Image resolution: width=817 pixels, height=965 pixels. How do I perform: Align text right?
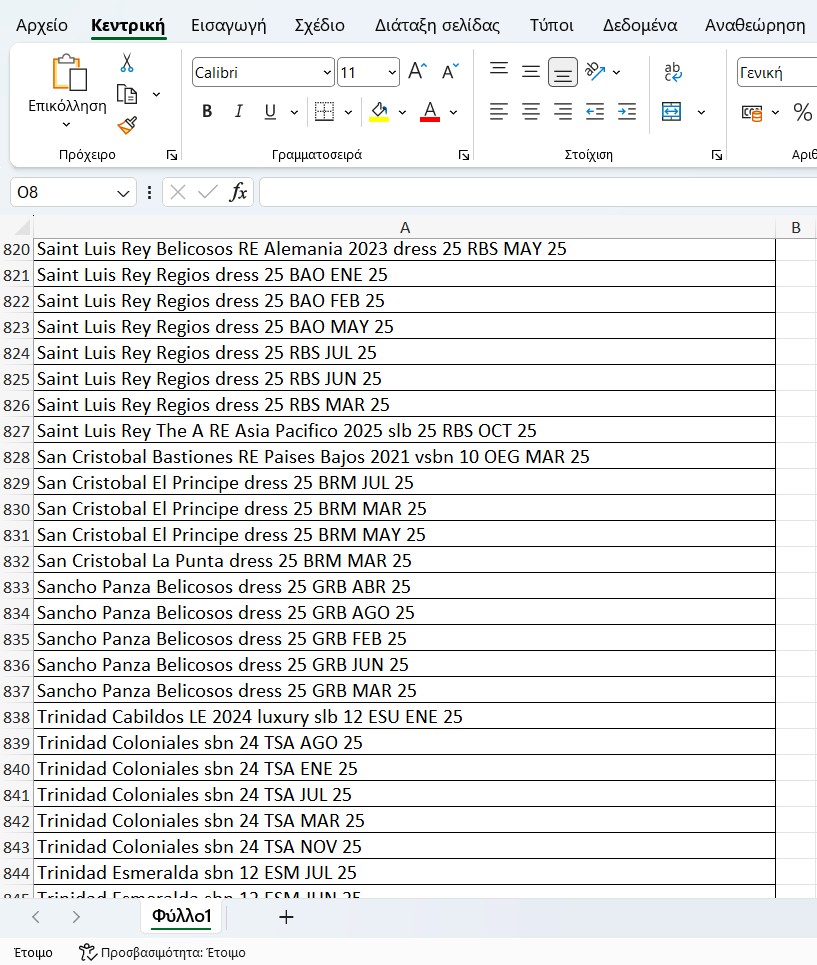(x=563, y=111)
